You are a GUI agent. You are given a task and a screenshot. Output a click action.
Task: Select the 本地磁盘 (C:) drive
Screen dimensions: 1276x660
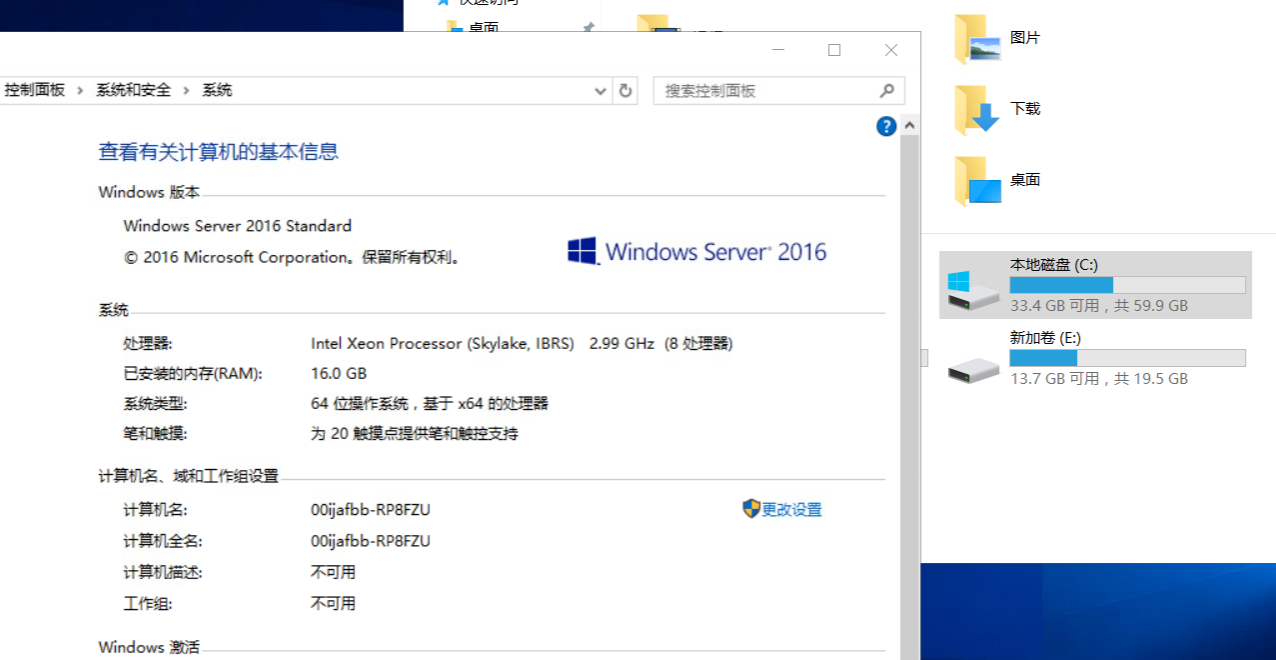(x=1095, y=285)
